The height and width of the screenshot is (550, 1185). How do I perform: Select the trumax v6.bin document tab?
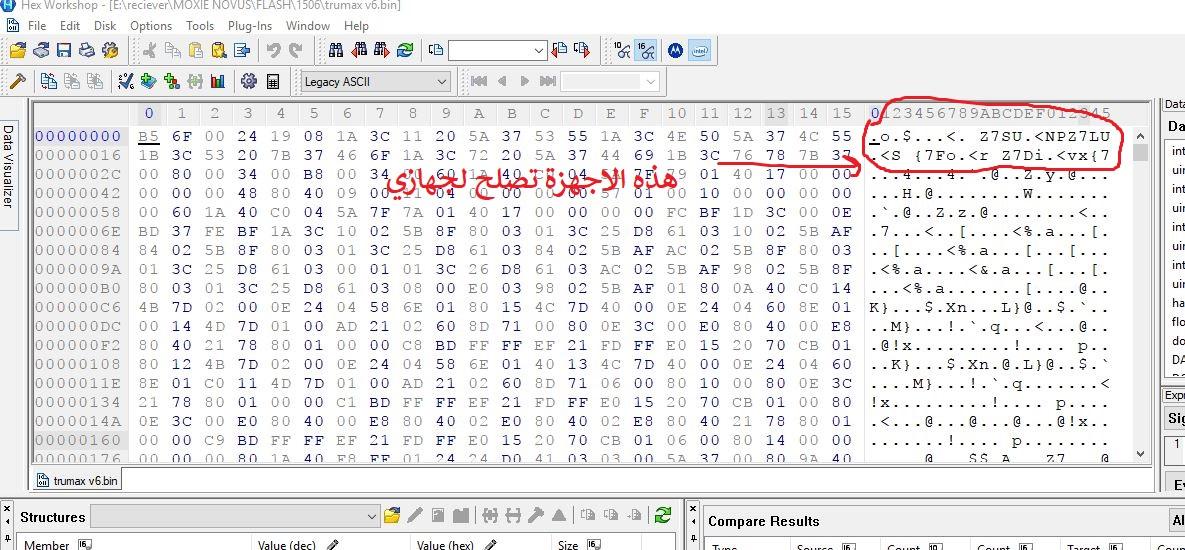(79, 480)
